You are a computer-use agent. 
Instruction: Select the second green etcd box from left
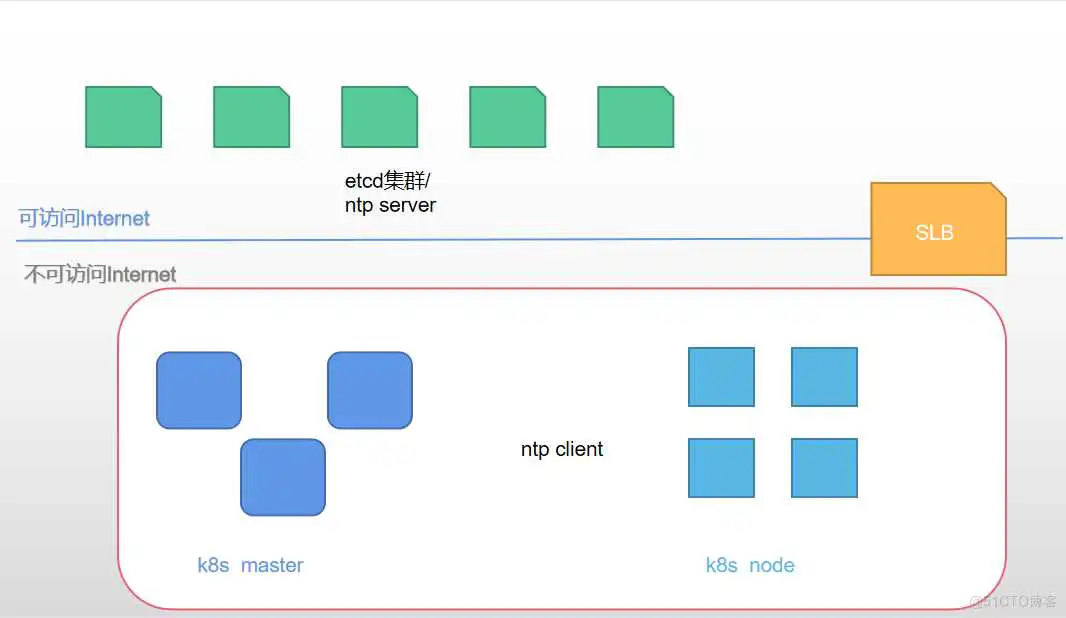point(251,117)
